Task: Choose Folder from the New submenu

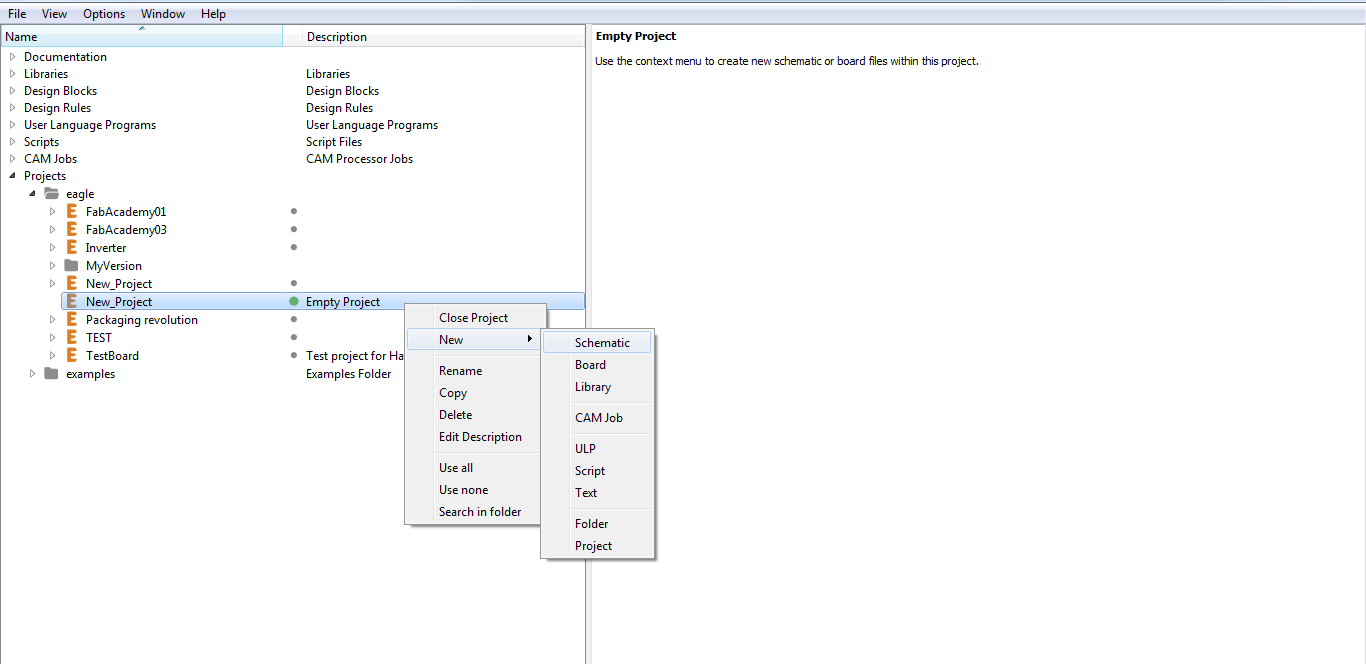Action: (597, 524)
